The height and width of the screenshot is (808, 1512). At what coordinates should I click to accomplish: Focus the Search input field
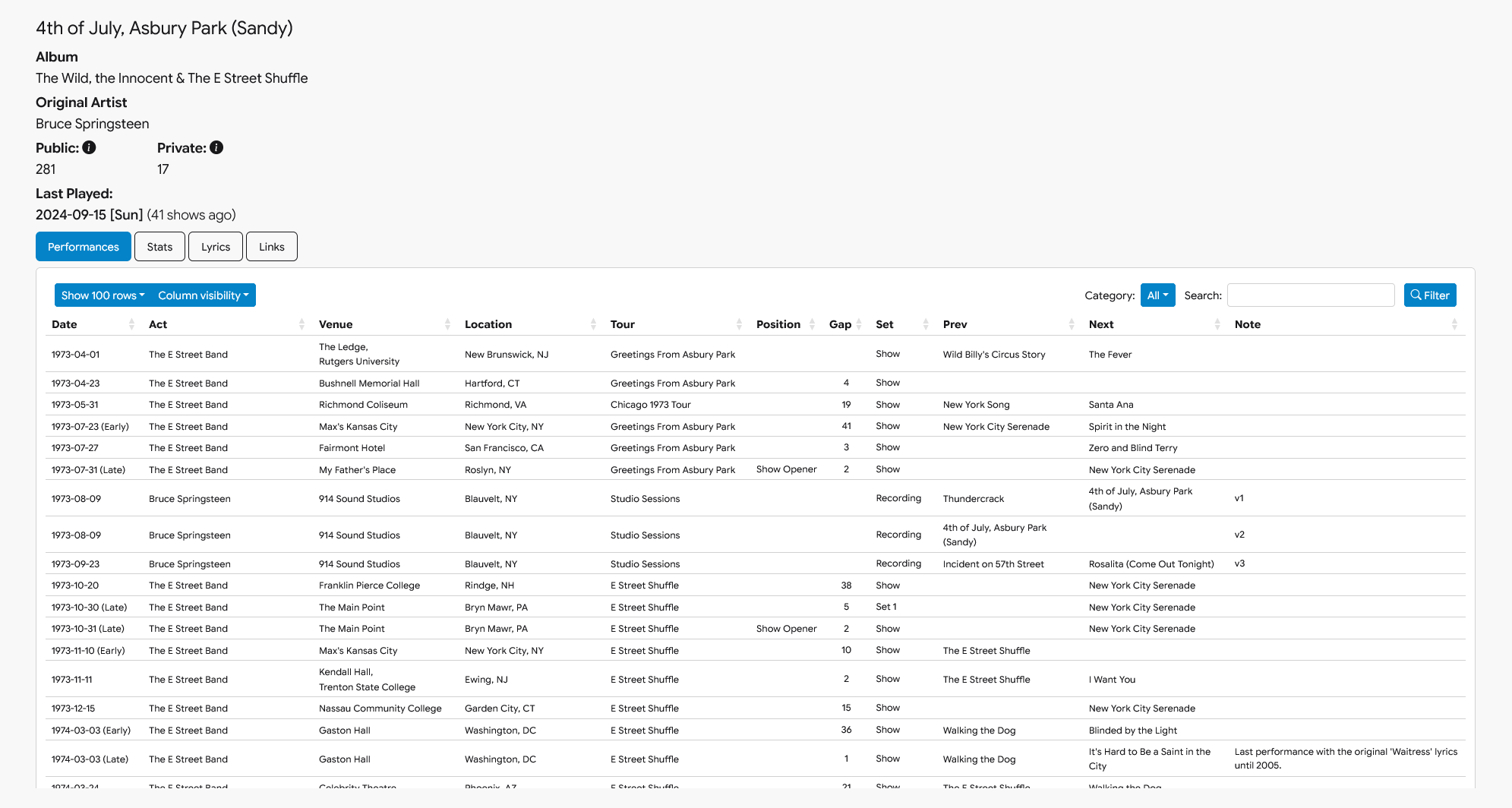pos(1310,295)
